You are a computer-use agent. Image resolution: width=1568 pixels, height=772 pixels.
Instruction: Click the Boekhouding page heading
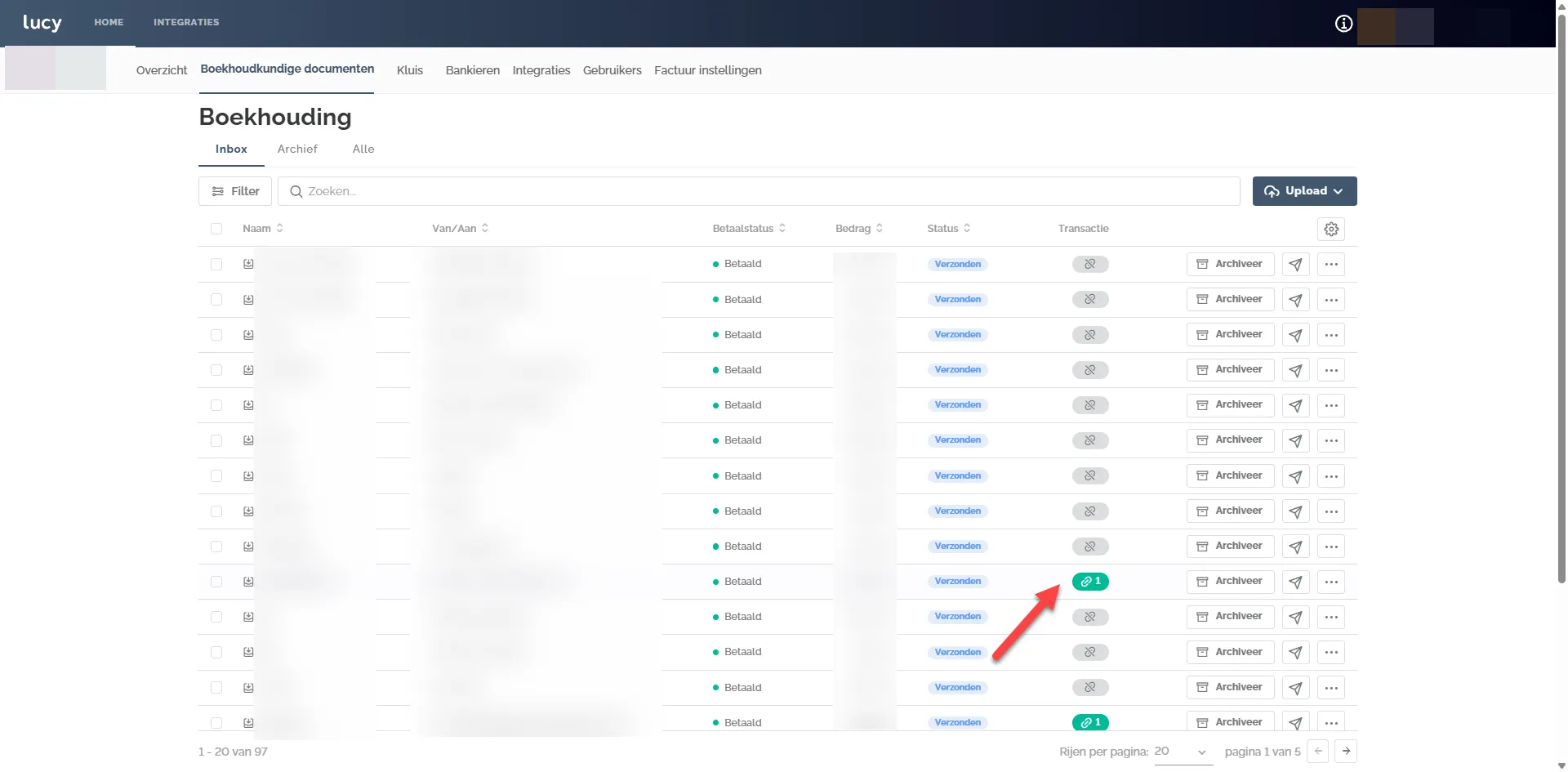(275, 117)
